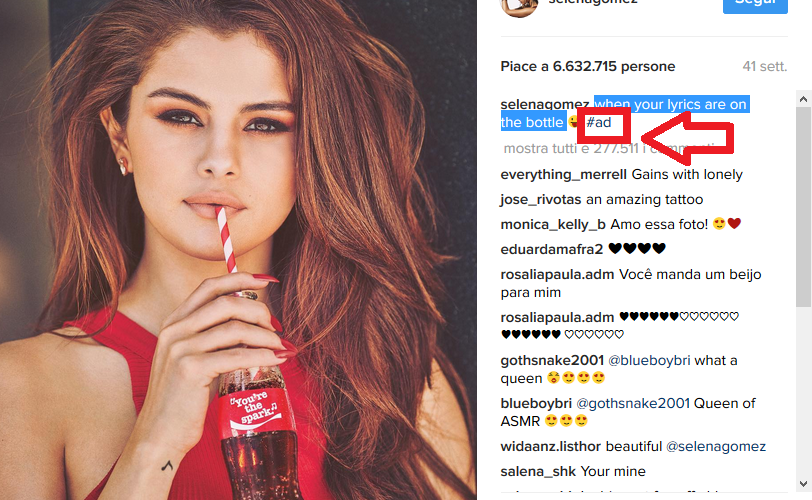The image size is (812, 500).
Task: Open selenagomez username in caption
Action: click(x=545, y=105)
